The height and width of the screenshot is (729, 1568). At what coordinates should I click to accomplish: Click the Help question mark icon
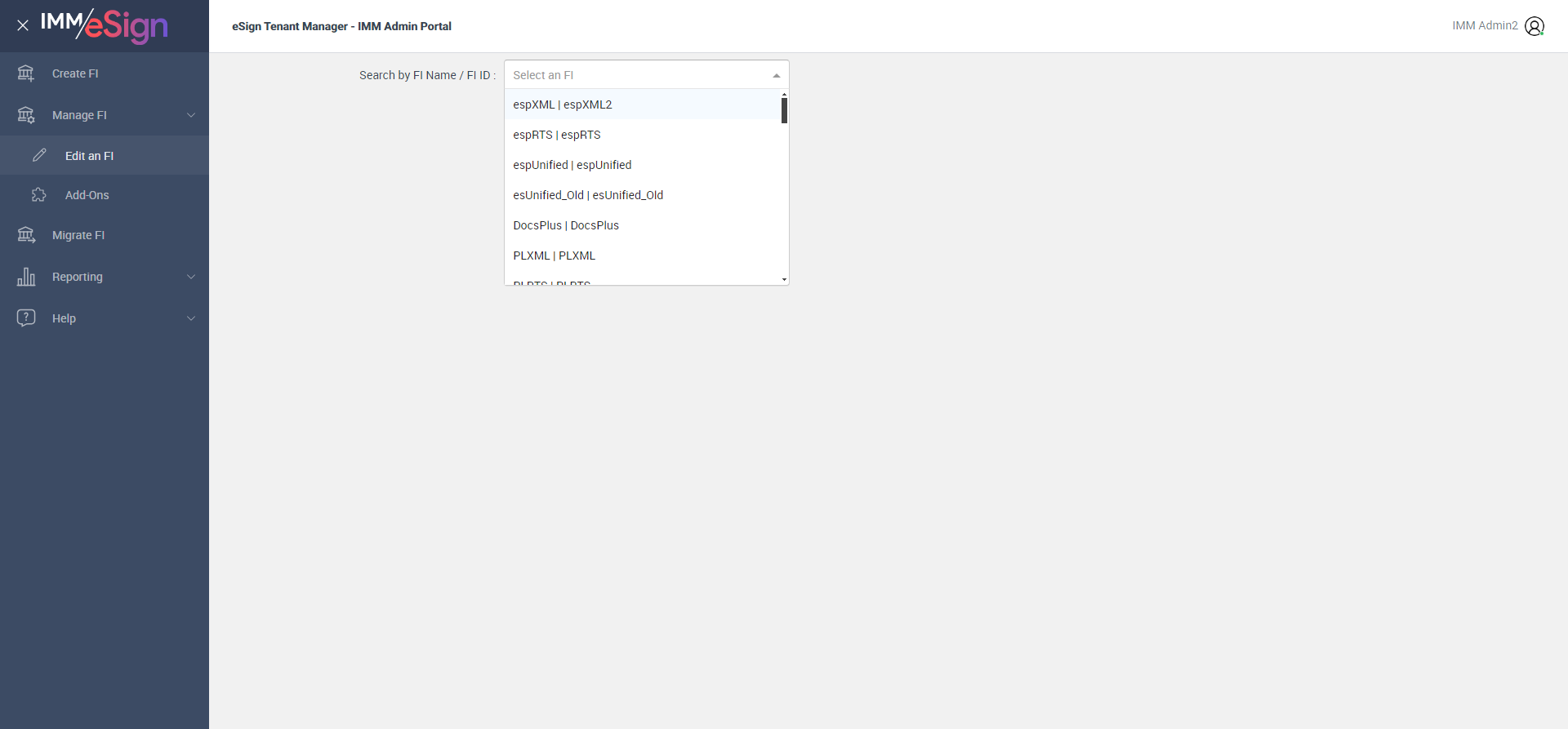click(26, 318)
